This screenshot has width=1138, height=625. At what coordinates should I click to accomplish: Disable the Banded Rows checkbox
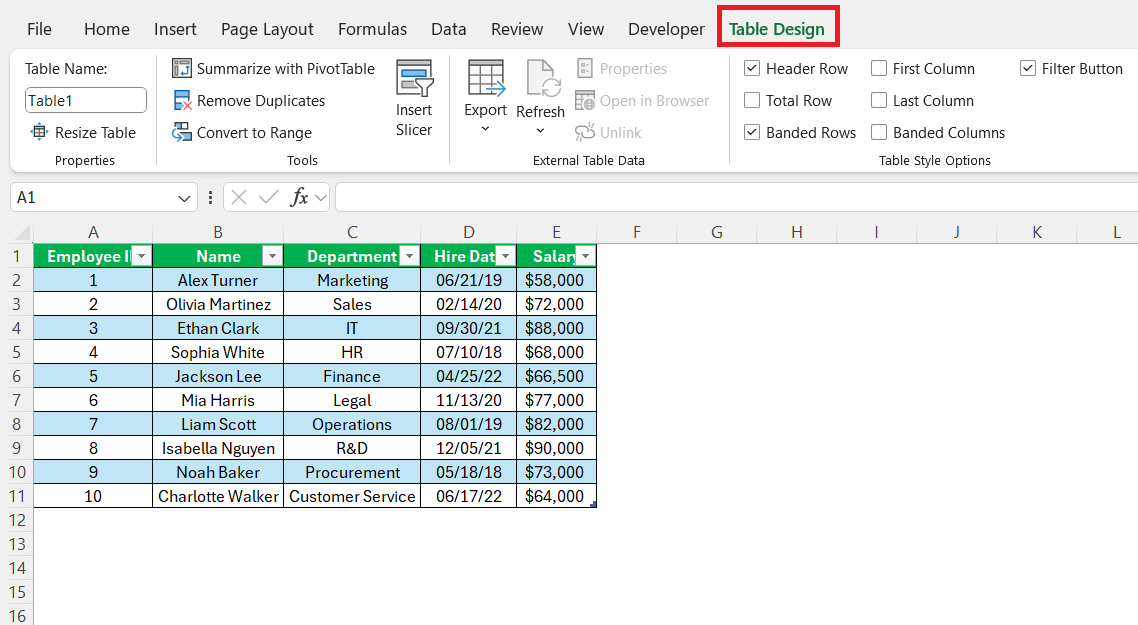click(752, 132)
